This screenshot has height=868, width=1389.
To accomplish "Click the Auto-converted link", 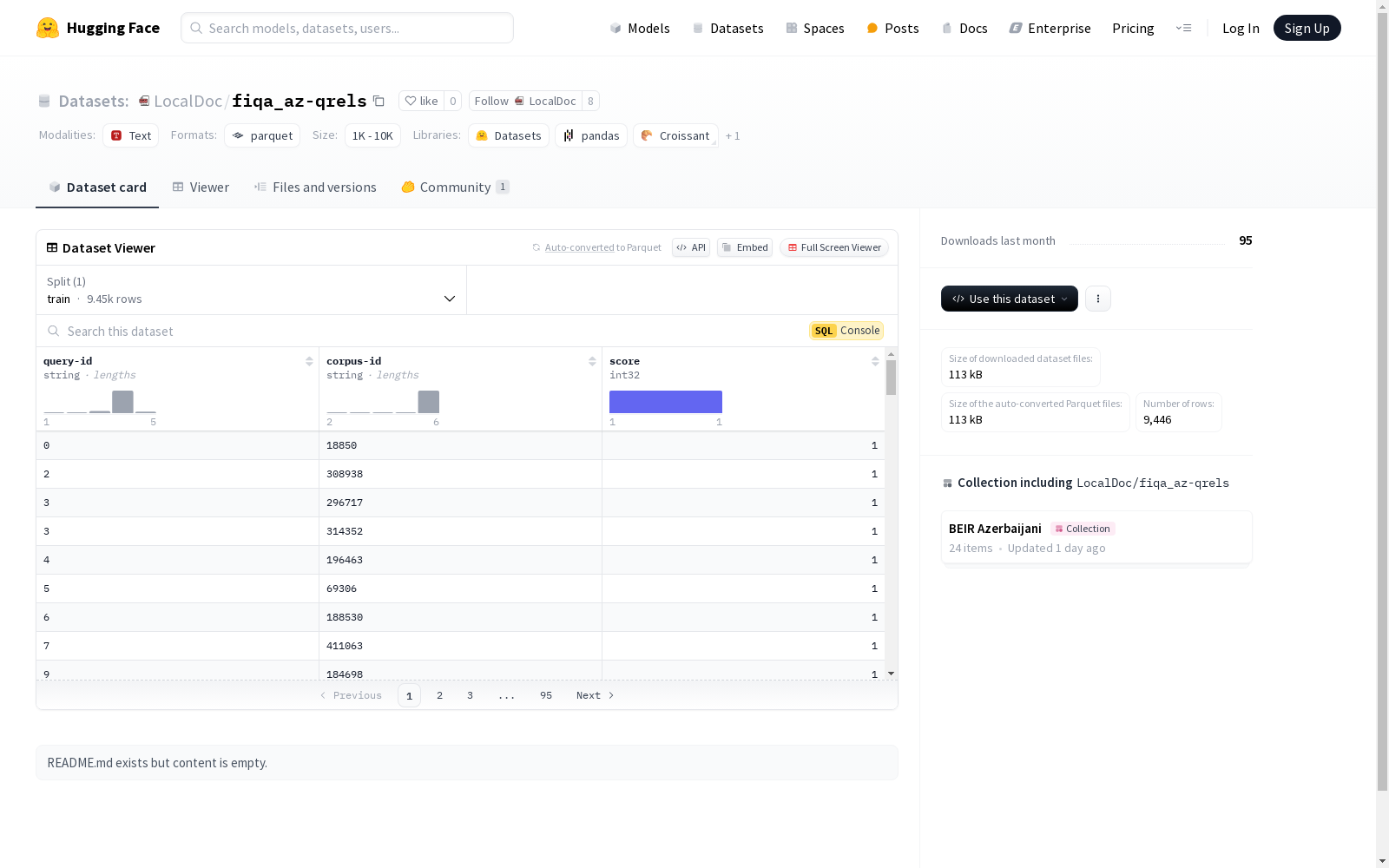I will click(579, 247).
